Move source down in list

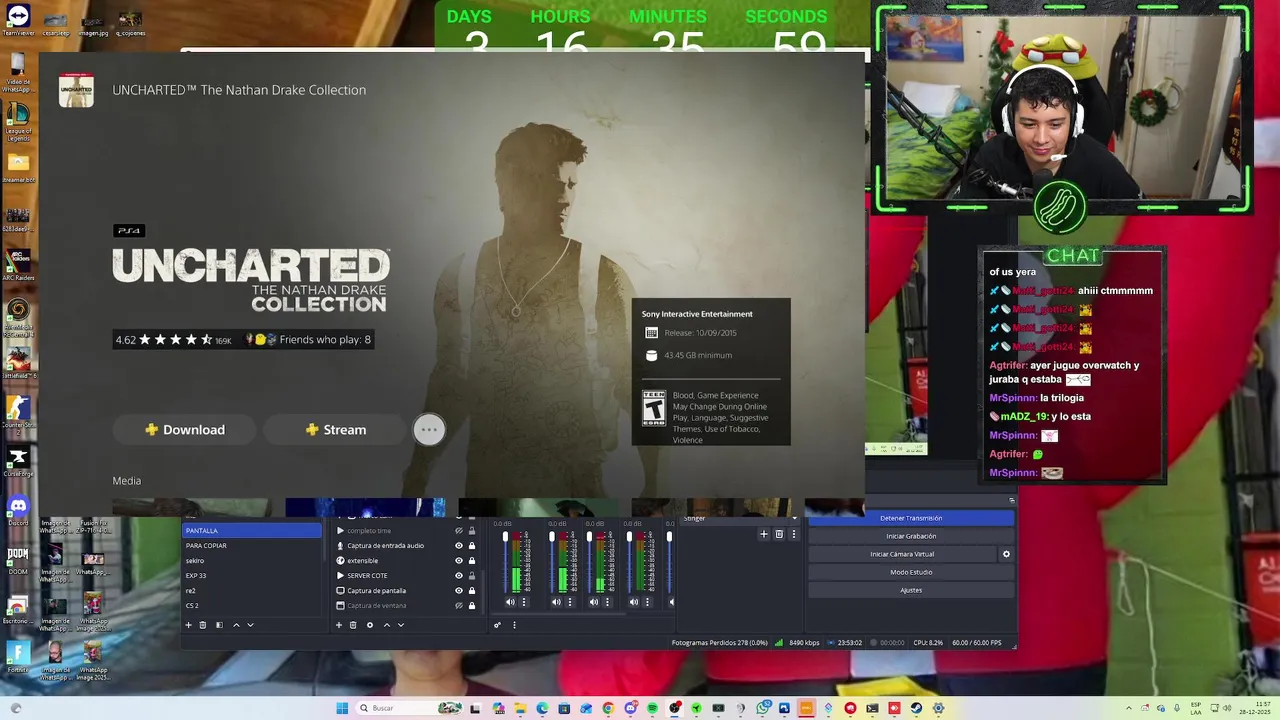point(401,625)
